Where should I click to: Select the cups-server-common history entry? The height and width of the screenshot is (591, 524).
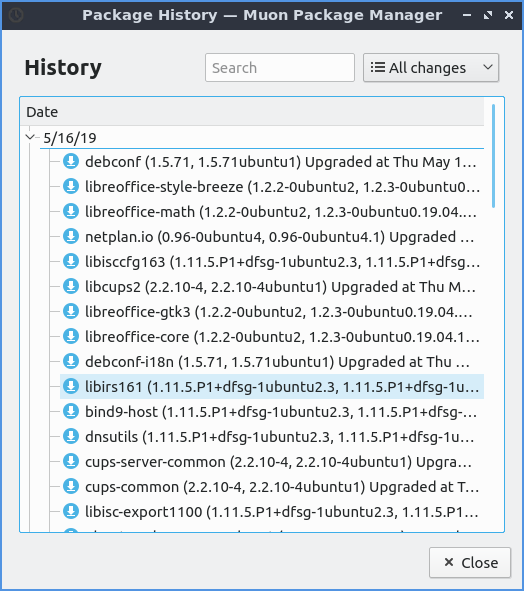click(272, 462)
